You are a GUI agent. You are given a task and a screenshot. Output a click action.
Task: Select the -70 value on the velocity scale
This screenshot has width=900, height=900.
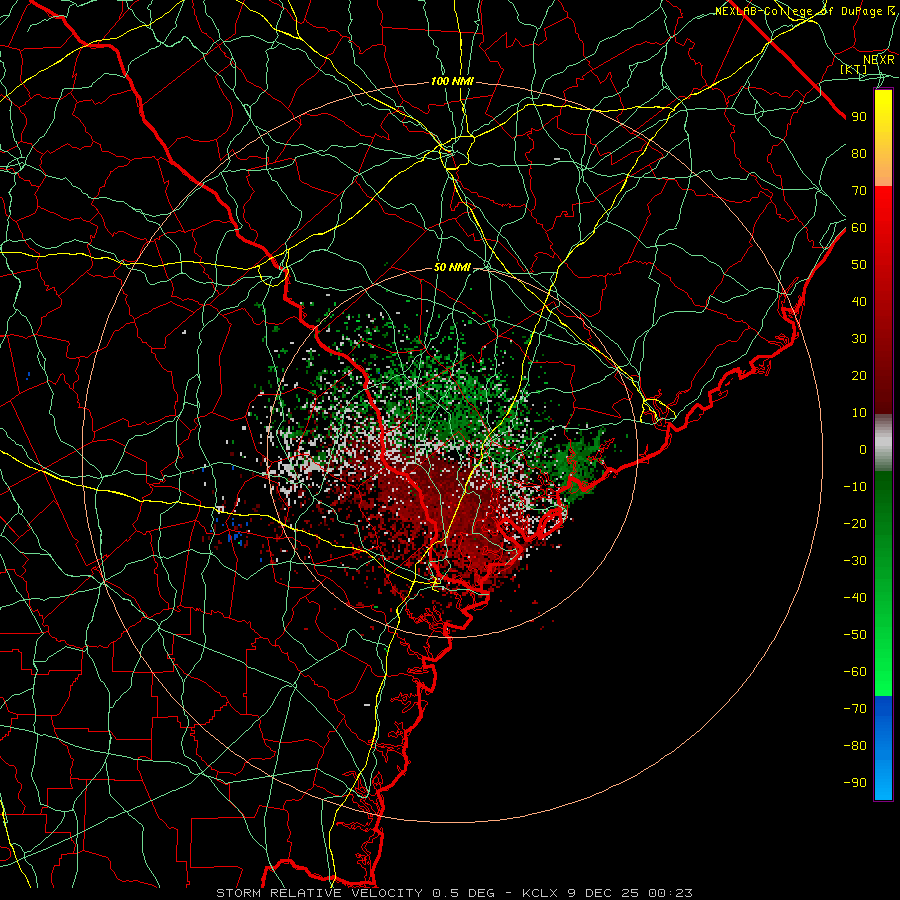tap(855, 709)
